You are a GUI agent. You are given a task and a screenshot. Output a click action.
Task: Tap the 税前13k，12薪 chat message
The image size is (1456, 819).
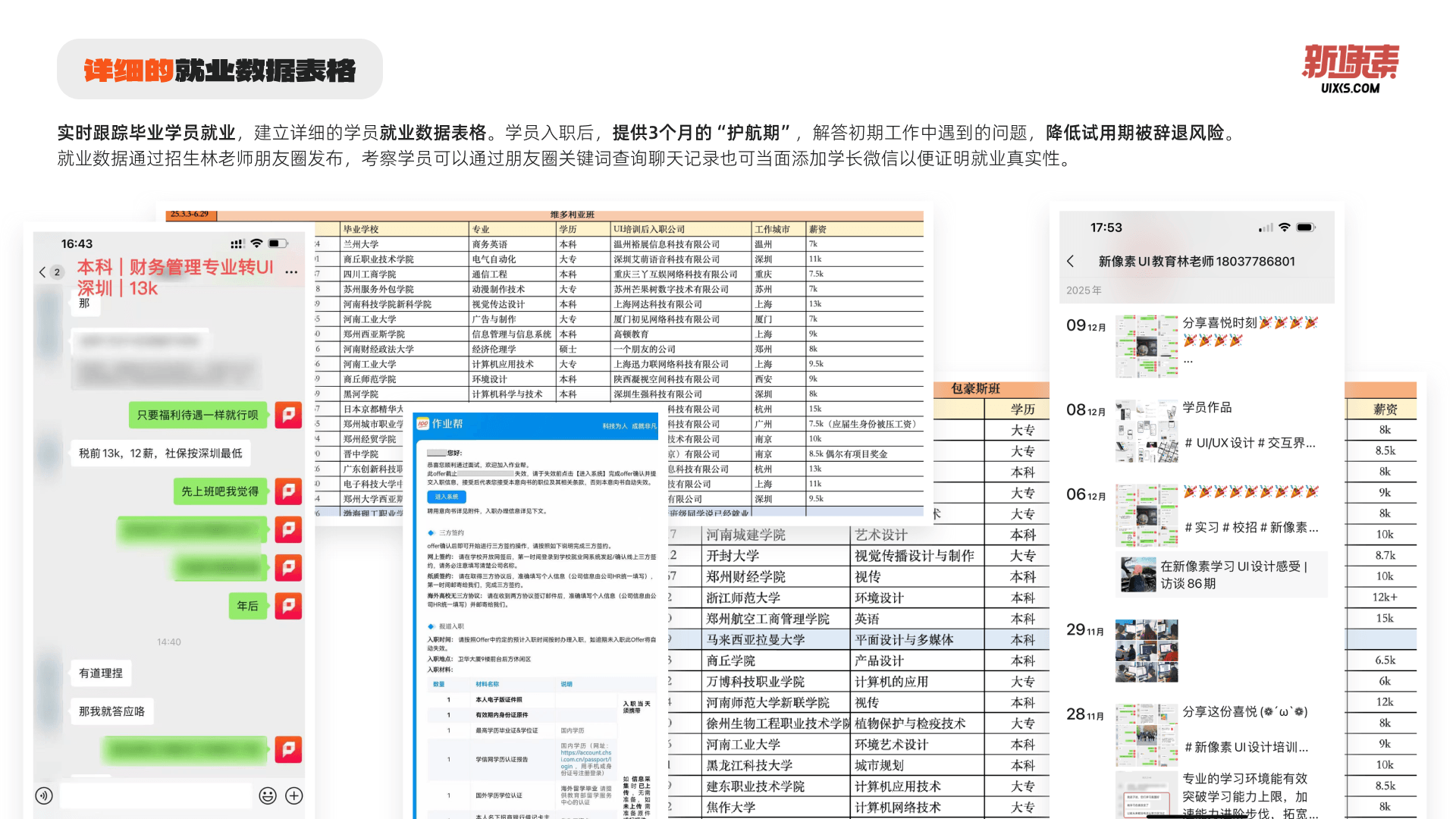click(161, 453)
